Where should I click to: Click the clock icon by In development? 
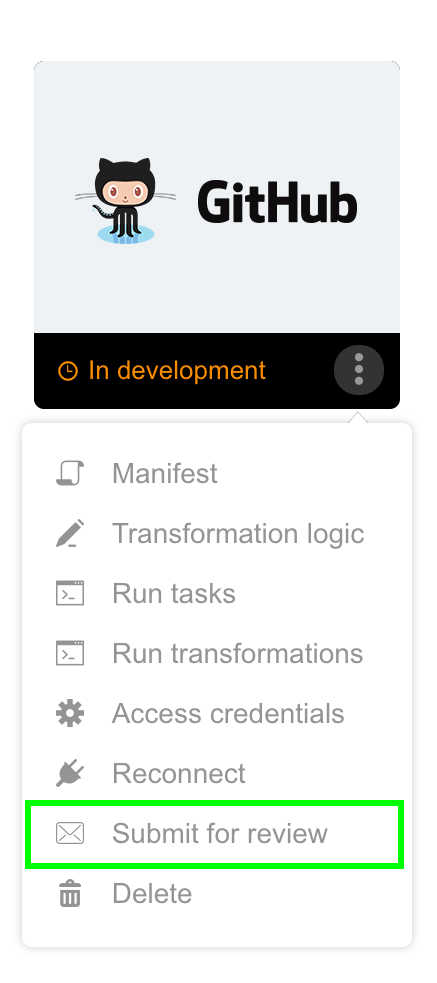[x=68, y=371]
